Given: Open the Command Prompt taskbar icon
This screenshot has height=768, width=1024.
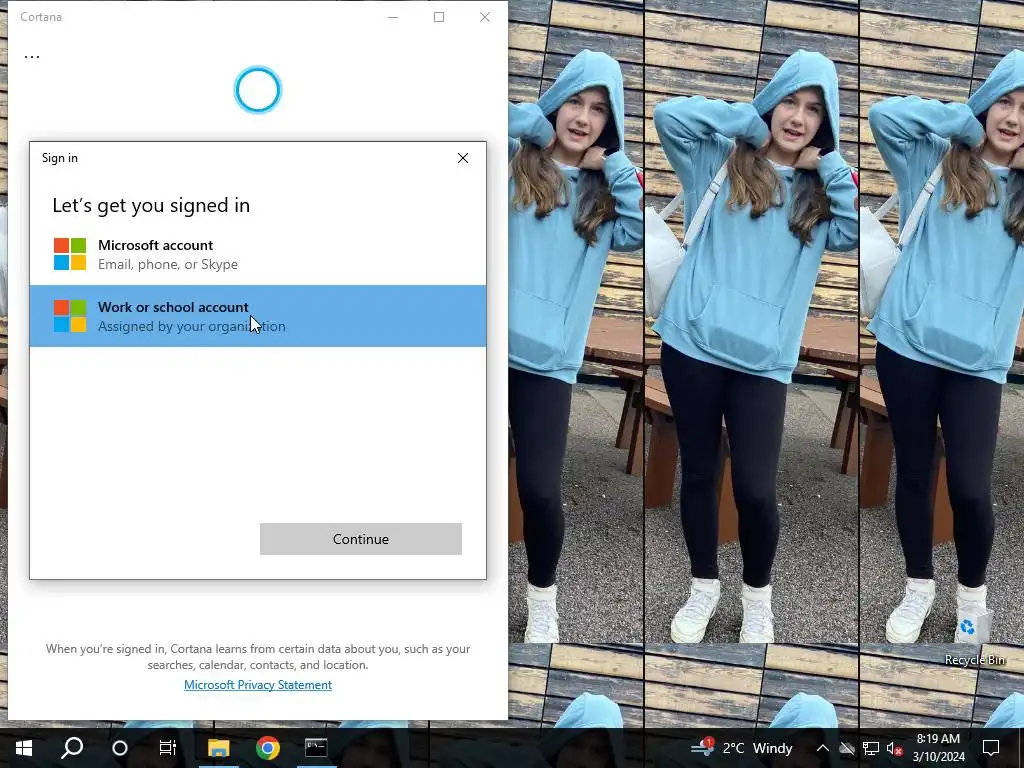Looking at the screenshot, I should (316, 748).
